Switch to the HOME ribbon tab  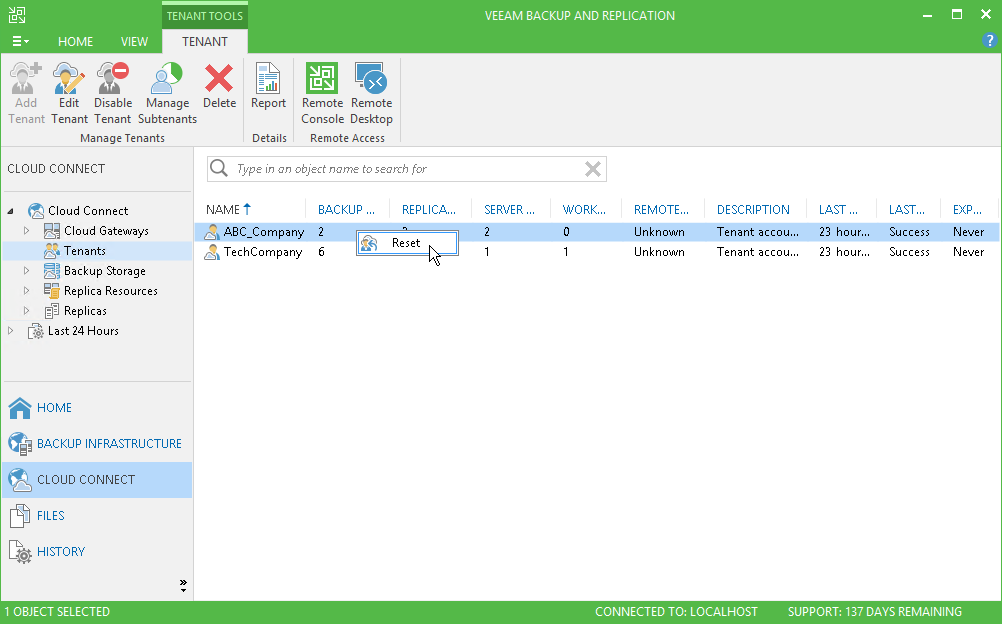[75, 42]
